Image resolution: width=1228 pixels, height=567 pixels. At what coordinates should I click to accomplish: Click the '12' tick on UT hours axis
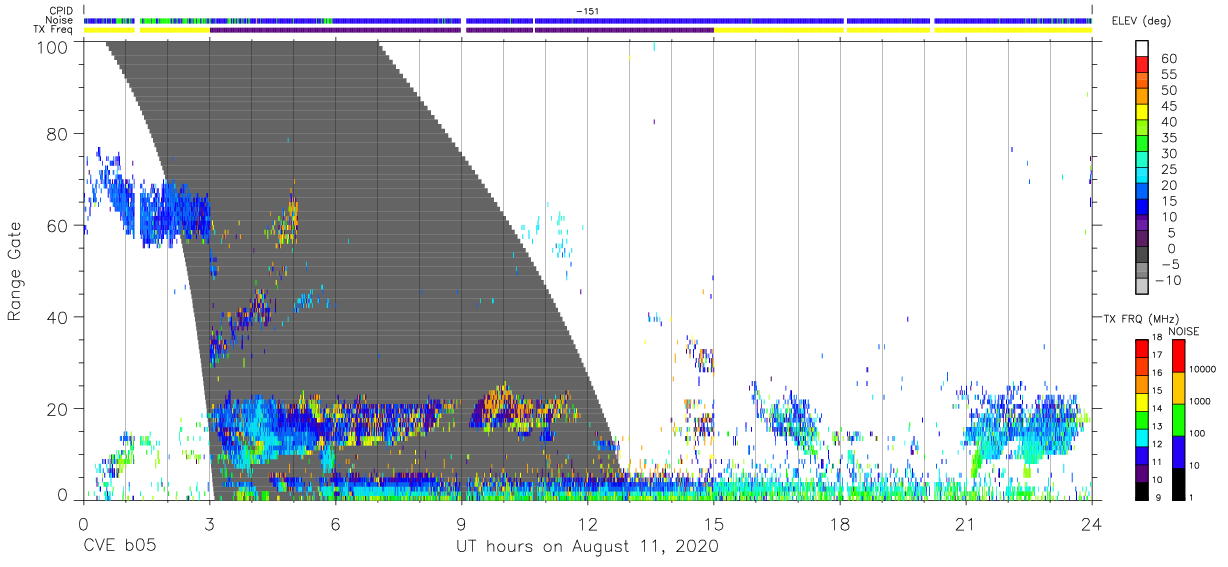[x=588, y=524]
